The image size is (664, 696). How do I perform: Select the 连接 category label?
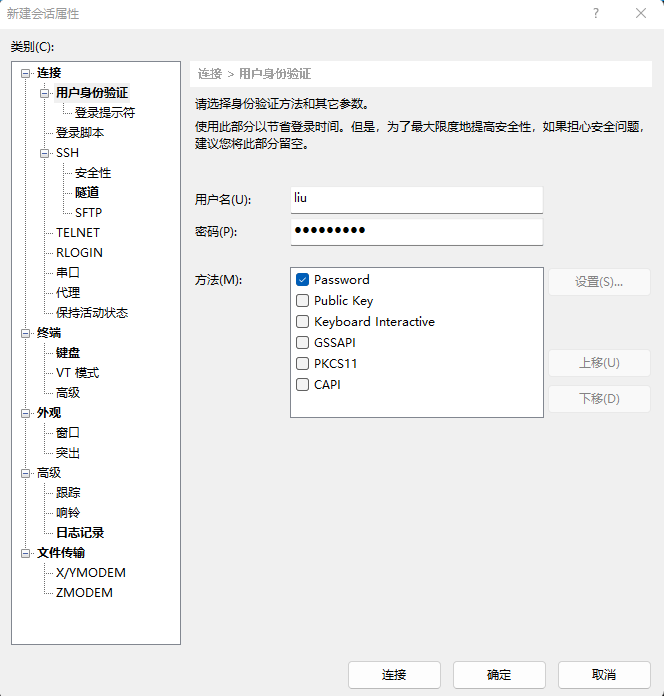click(49, 73)
